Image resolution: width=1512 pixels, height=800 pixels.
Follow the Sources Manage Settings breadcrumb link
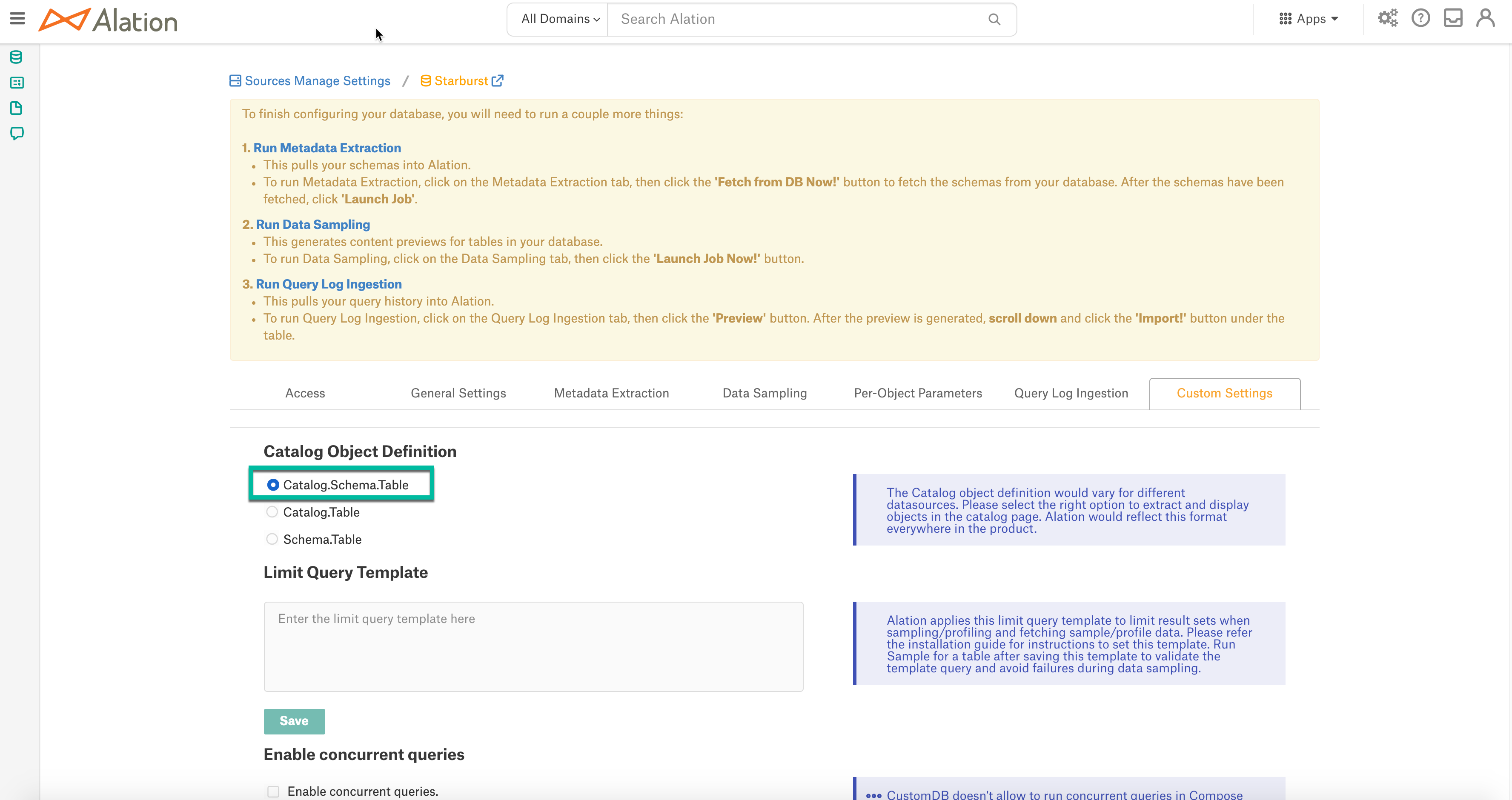pos(318,81)
